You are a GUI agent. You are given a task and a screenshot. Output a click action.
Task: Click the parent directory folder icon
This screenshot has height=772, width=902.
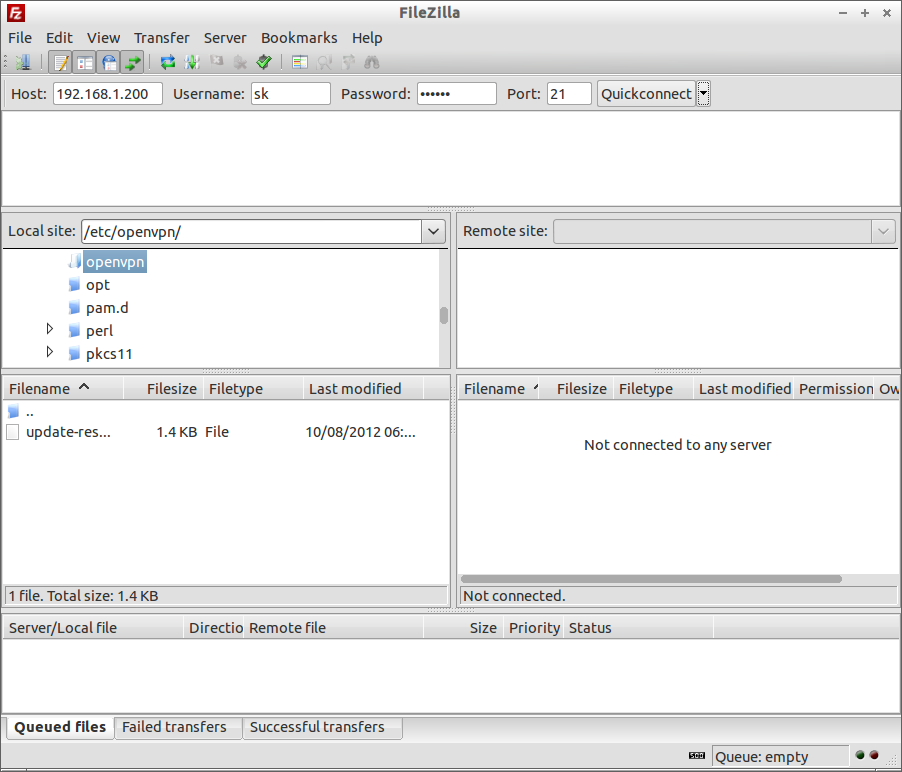(x=14, y=411)
